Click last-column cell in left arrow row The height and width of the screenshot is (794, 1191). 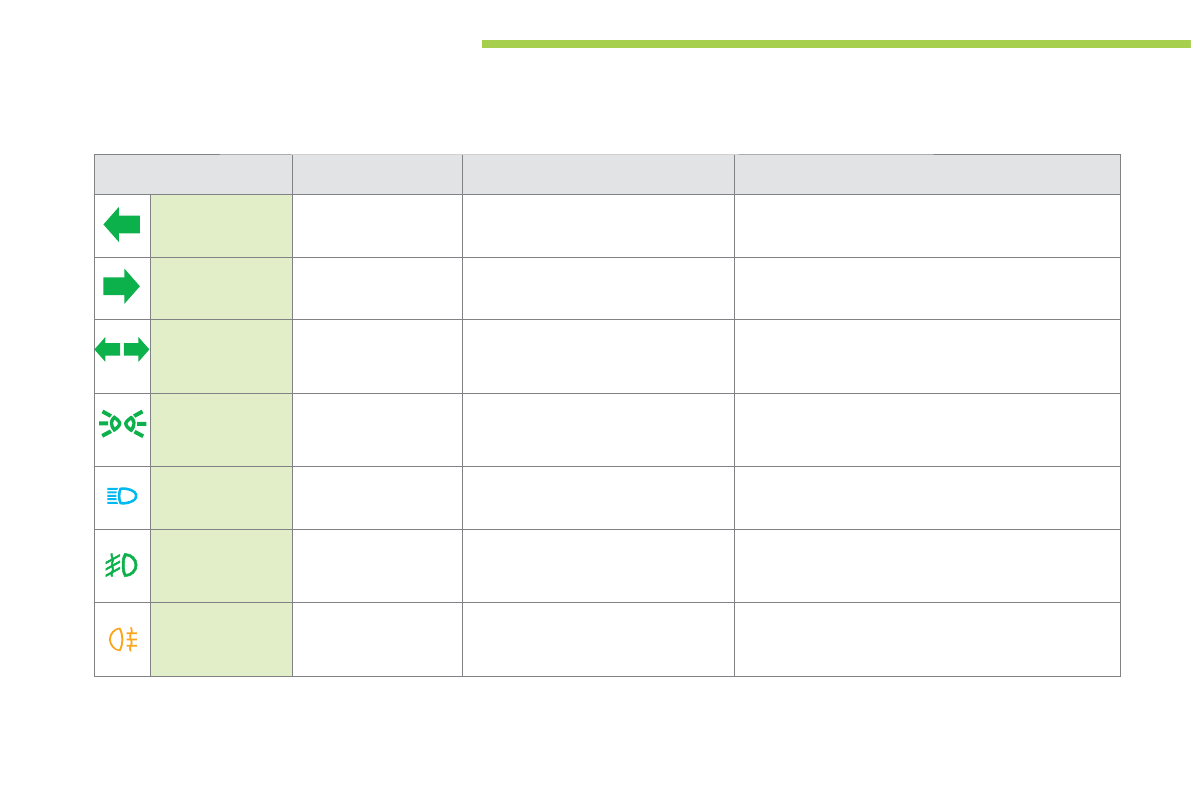(x=927, y=226)
